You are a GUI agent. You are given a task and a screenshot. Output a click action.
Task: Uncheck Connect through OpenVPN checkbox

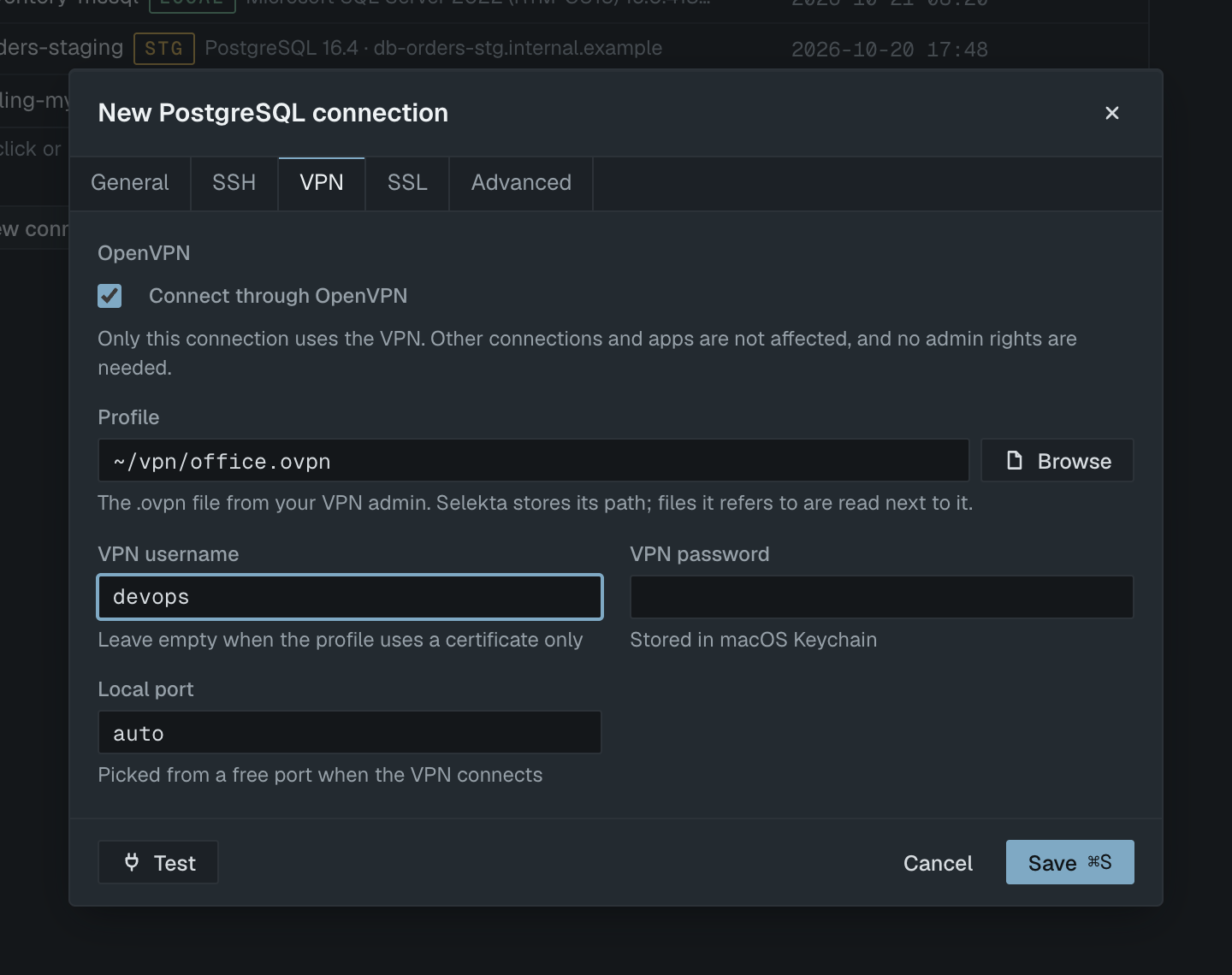(110, 296)
